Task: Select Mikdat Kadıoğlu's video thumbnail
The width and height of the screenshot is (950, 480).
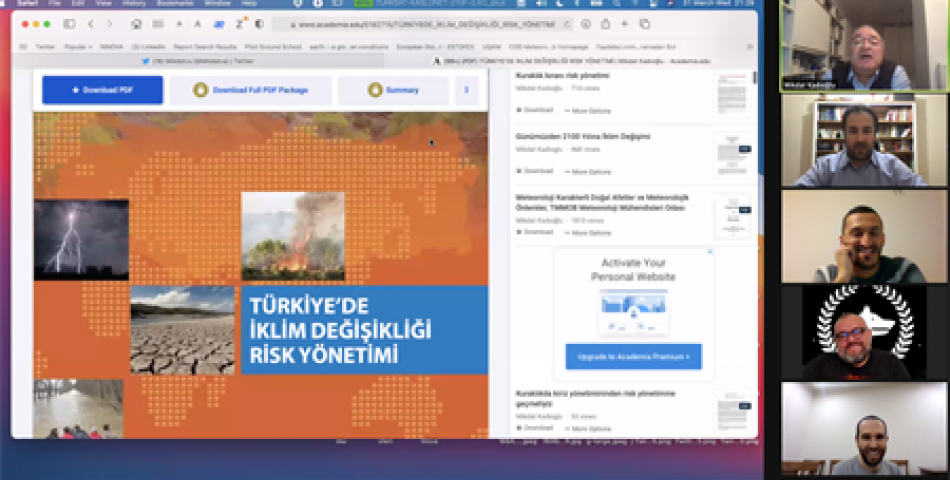Action: (865, 46)
